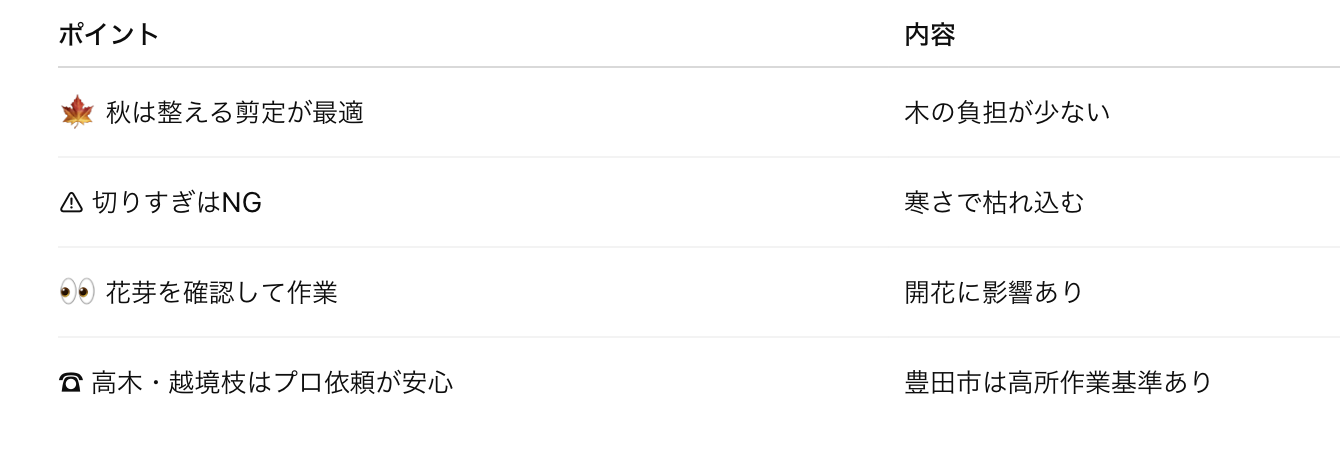Click the maple leaf emoji icon

coord(77,113)
